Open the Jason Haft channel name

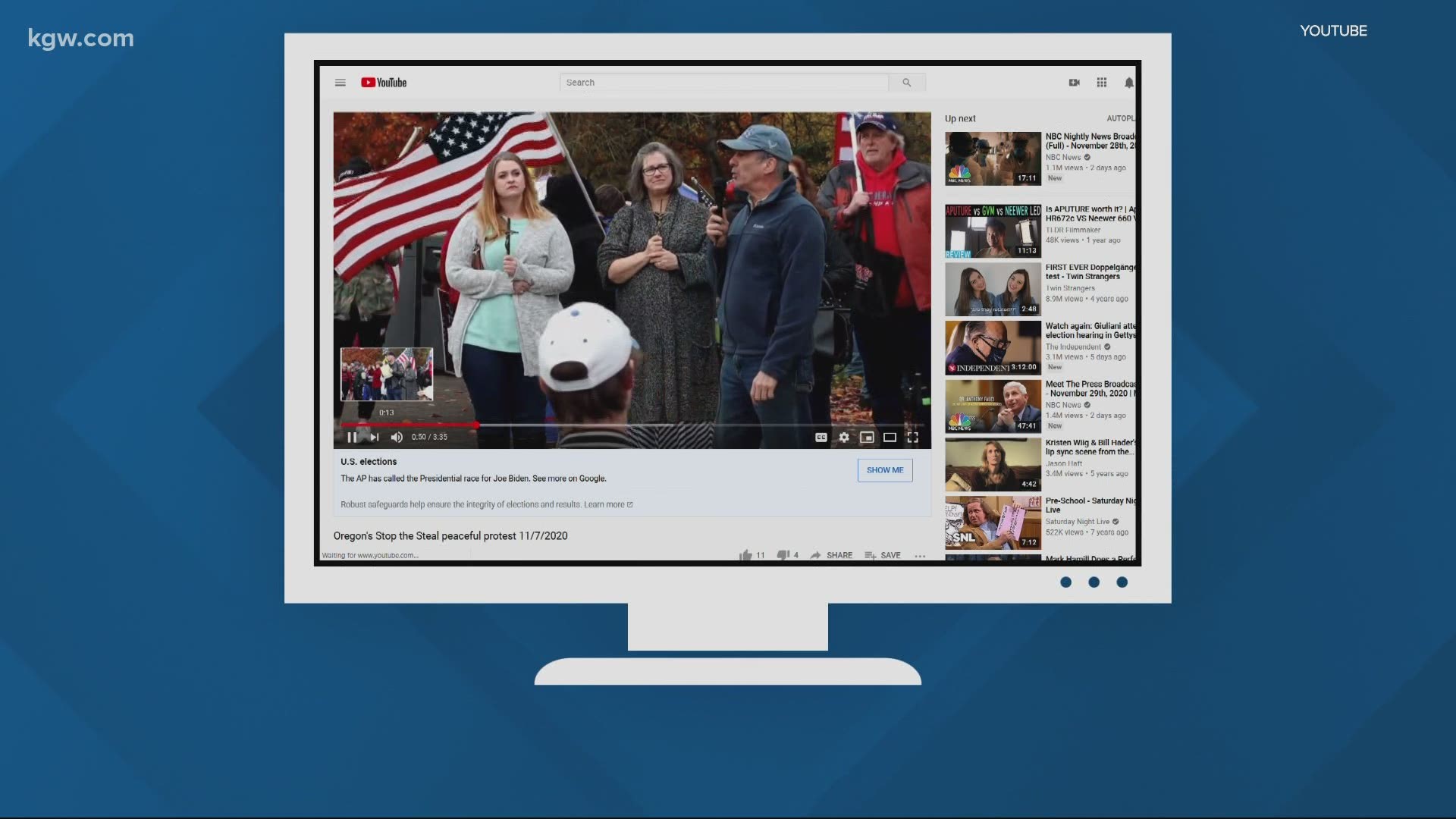tap(1064, 464)
